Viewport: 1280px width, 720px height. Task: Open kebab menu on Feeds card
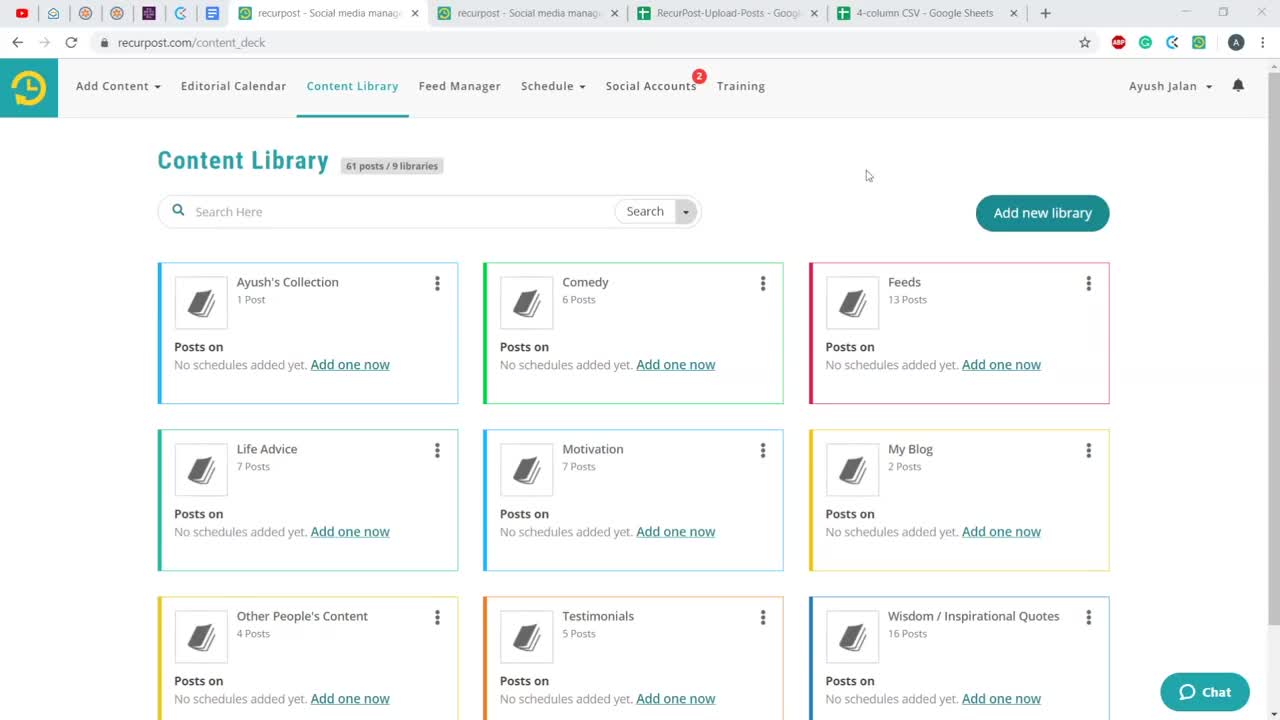[1089, 284]
